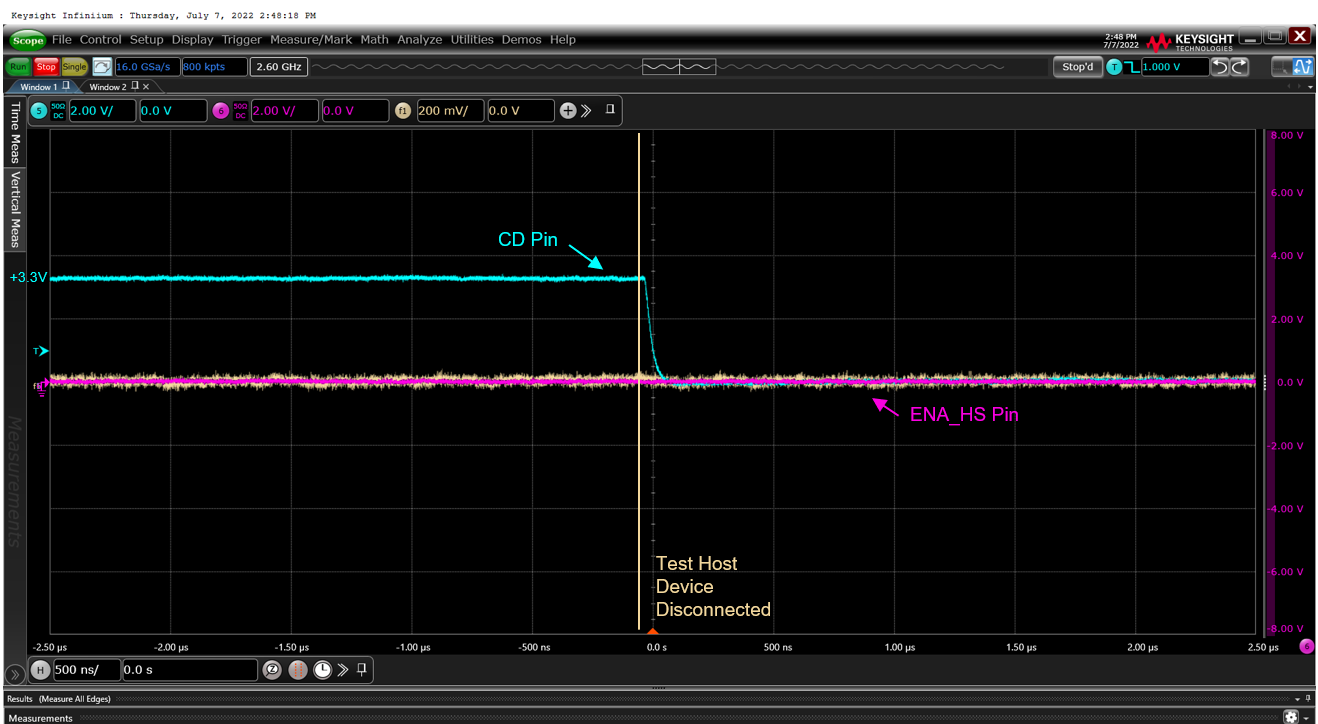Screen dimensions: 1318x724
Task: Click the 2.60 GHz bandwidth button
Action: 278,66
